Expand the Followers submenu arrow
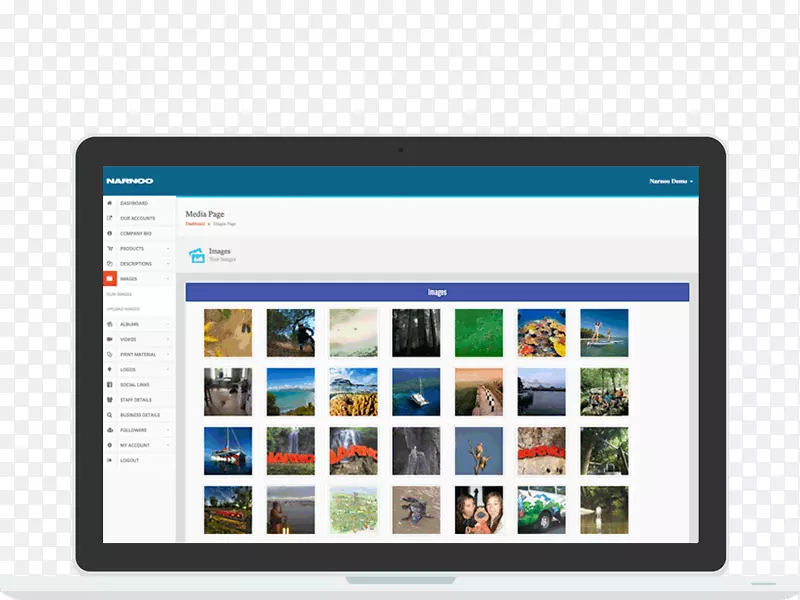Screen dimensions: 800x600 pyautogui.click(x=168, y=430)
